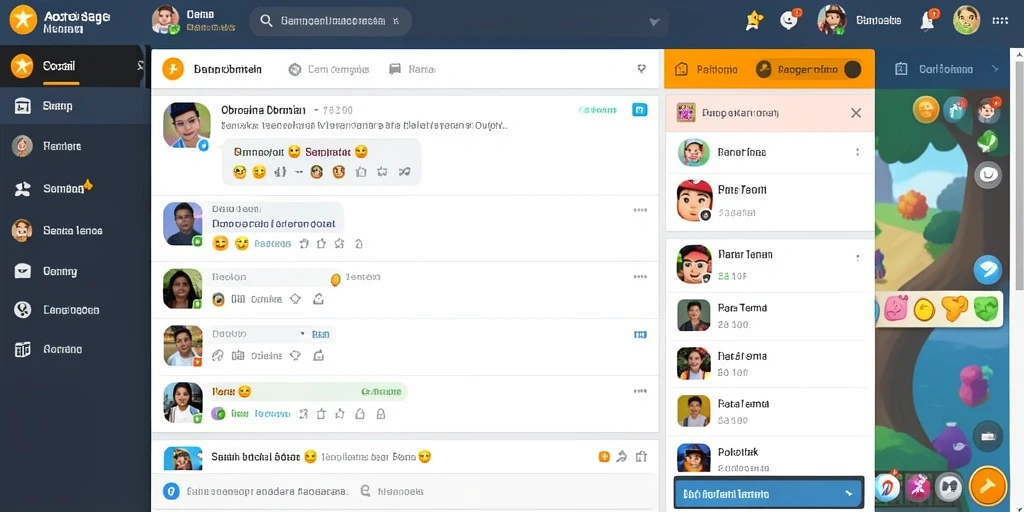This screenshot has height=512, width=1024.
Task: Click the gray smiley circle in the game panel
Action: 988,174
